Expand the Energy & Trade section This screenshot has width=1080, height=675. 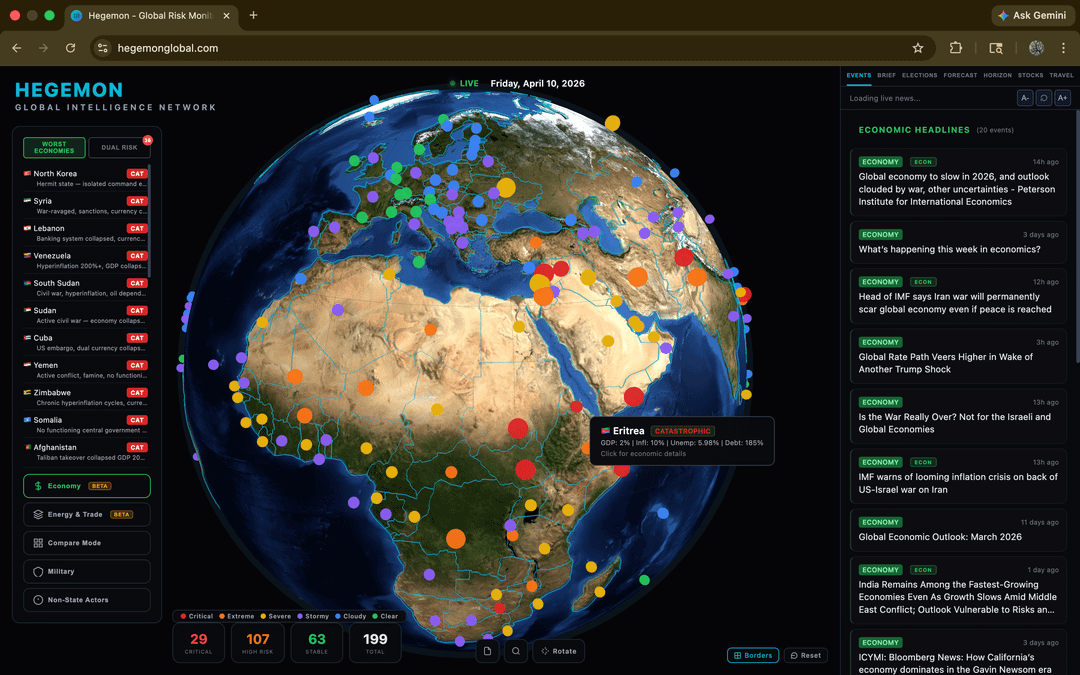coord(86,514)
